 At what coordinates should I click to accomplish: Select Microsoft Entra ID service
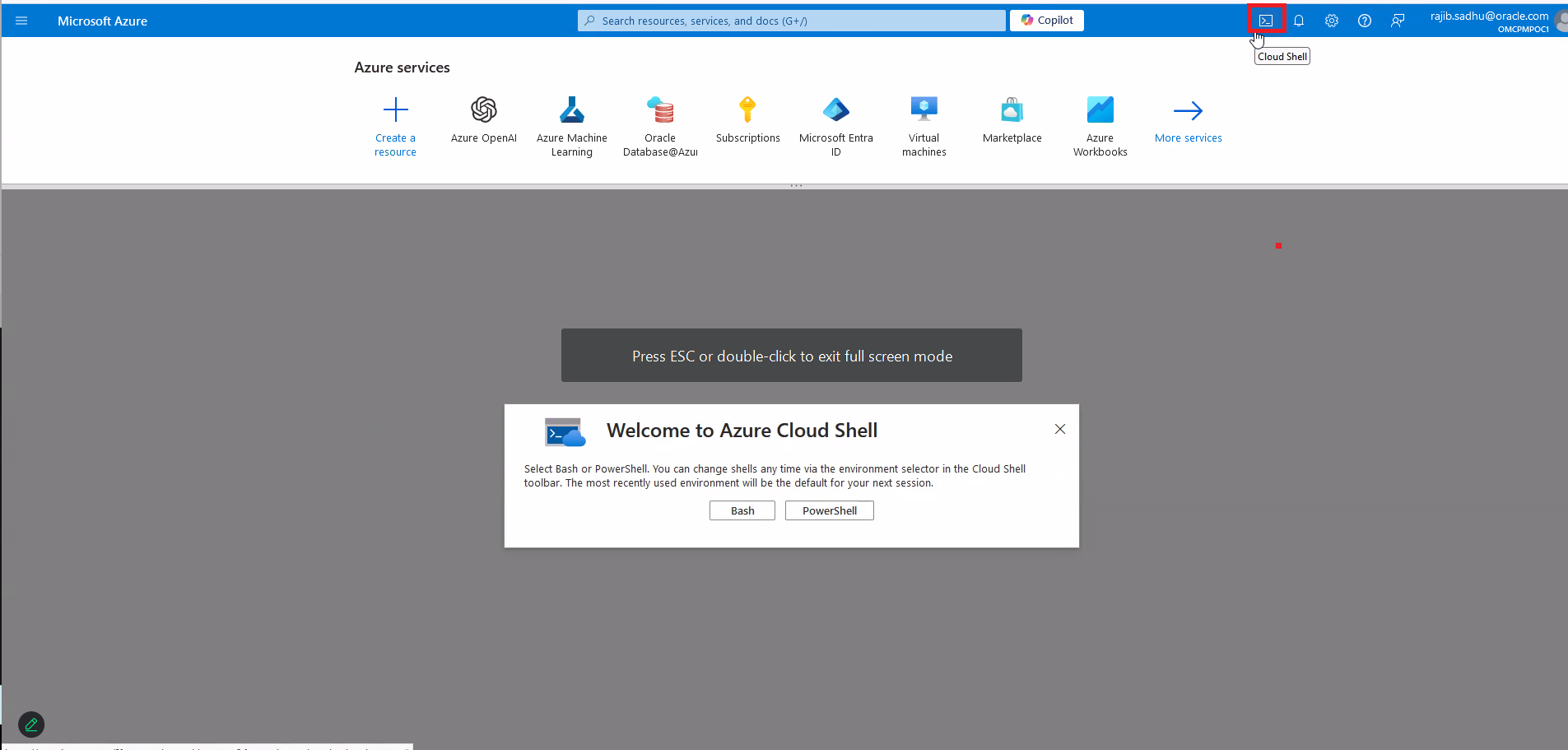[835, 110]
